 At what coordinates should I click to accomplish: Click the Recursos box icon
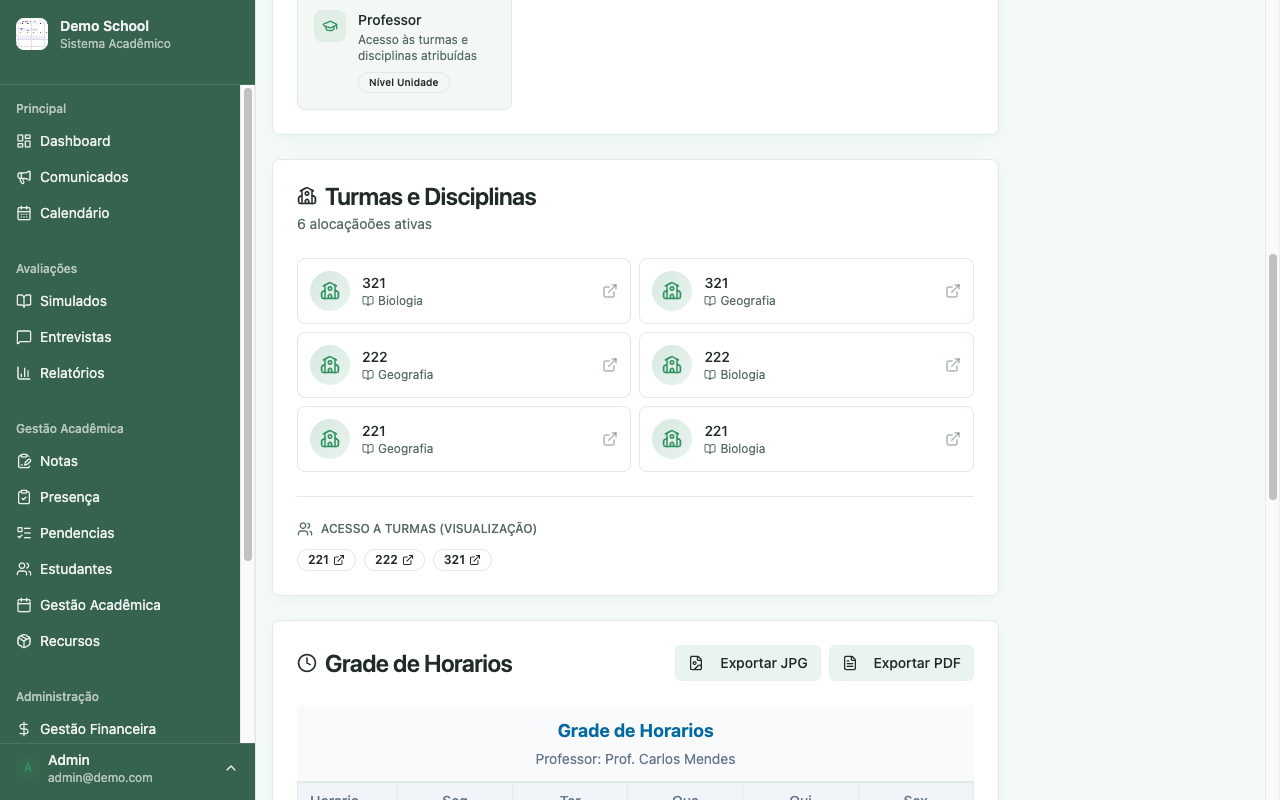point(24,641)
